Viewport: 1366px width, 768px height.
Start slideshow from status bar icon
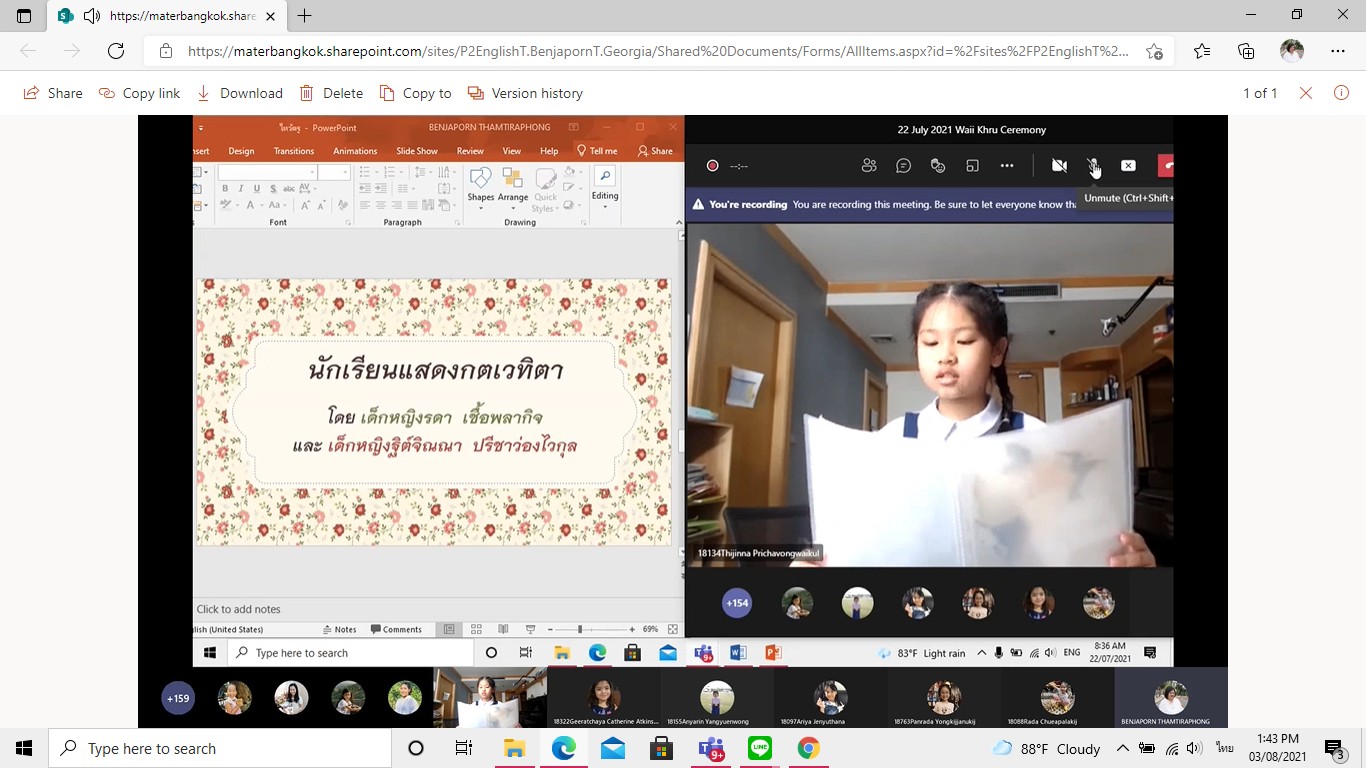tap(530, 629)
